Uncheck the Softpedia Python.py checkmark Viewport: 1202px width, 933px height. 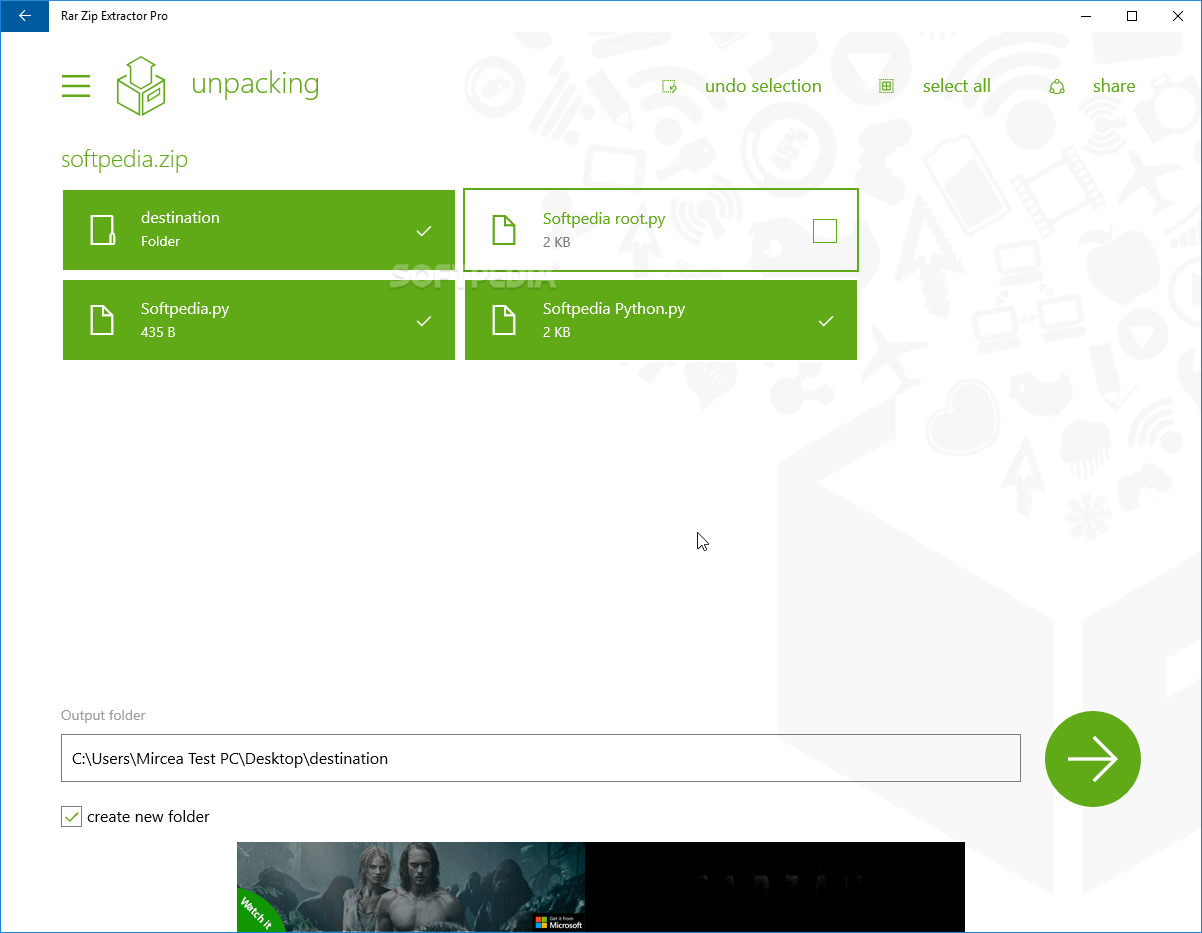(826, 321)
